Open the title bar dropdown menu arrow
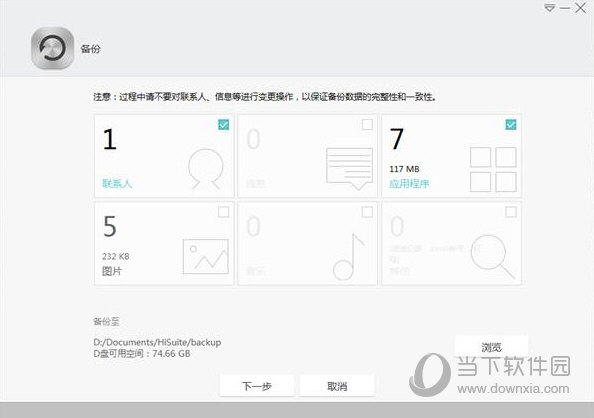Image resolution: width=594 pixels, height=418 pixels. 549,8
